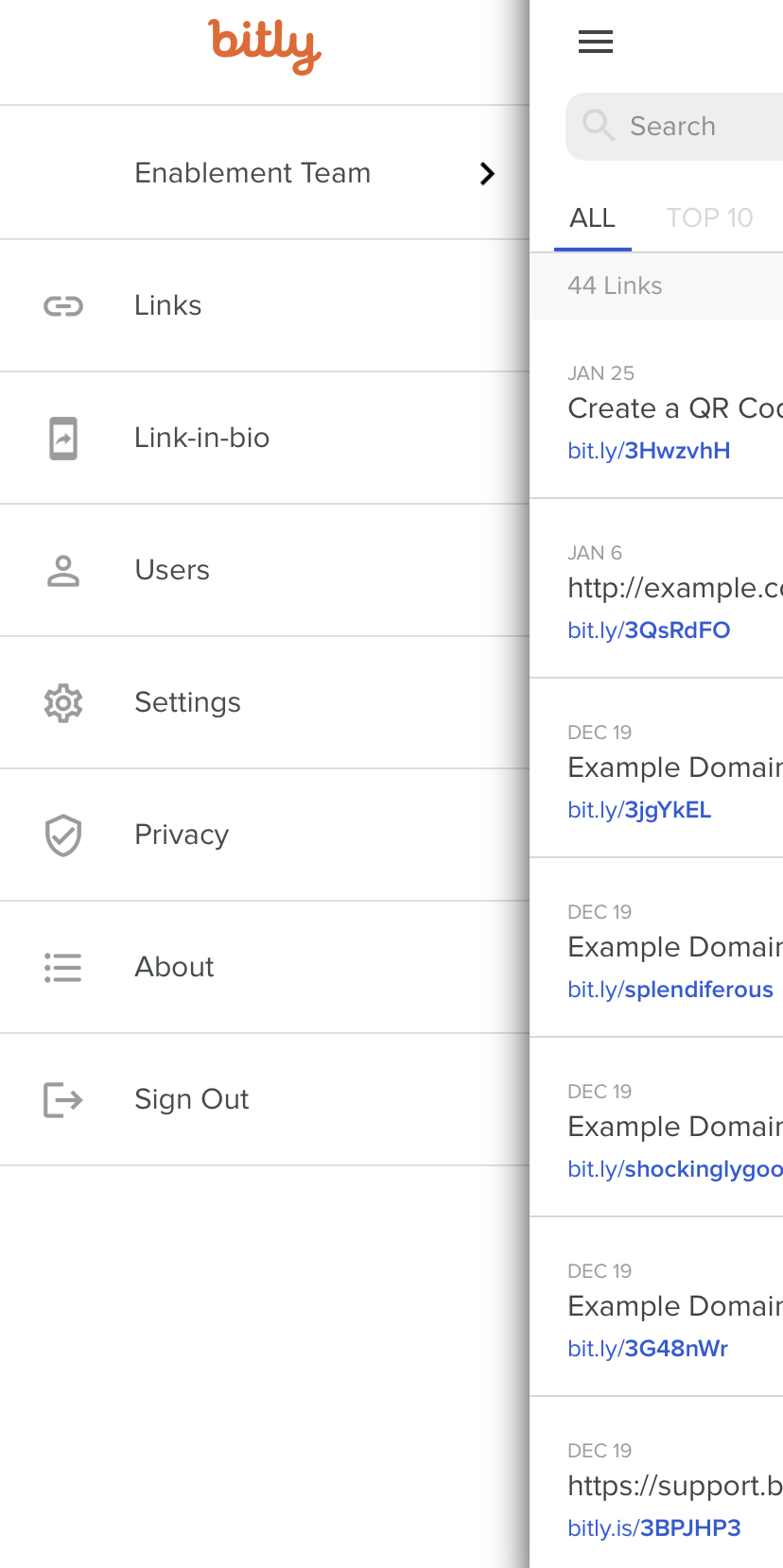
Task: Click the bit.ly/splendiferous short link
Action: 670,990
